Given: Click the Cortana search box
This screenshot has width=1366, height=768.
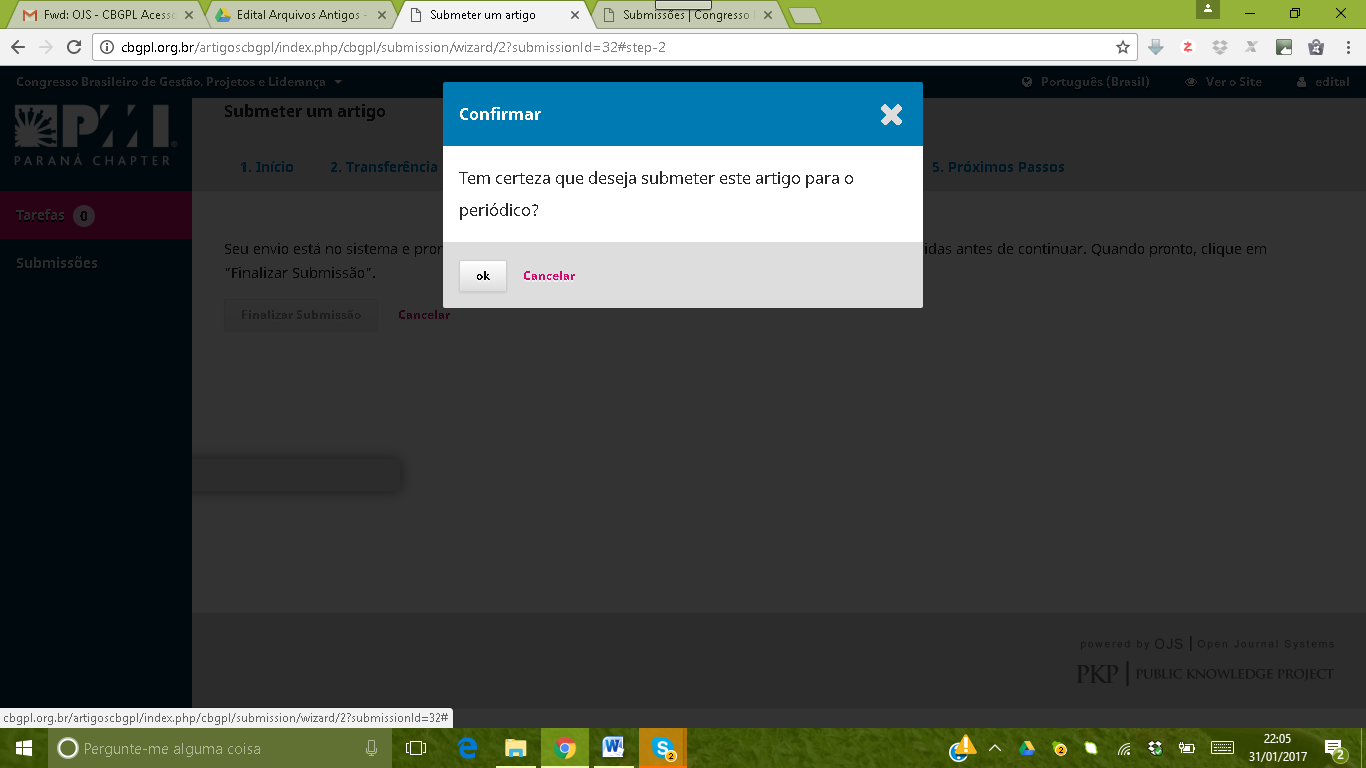Looking at the screenshot, I should pos(220,748).
